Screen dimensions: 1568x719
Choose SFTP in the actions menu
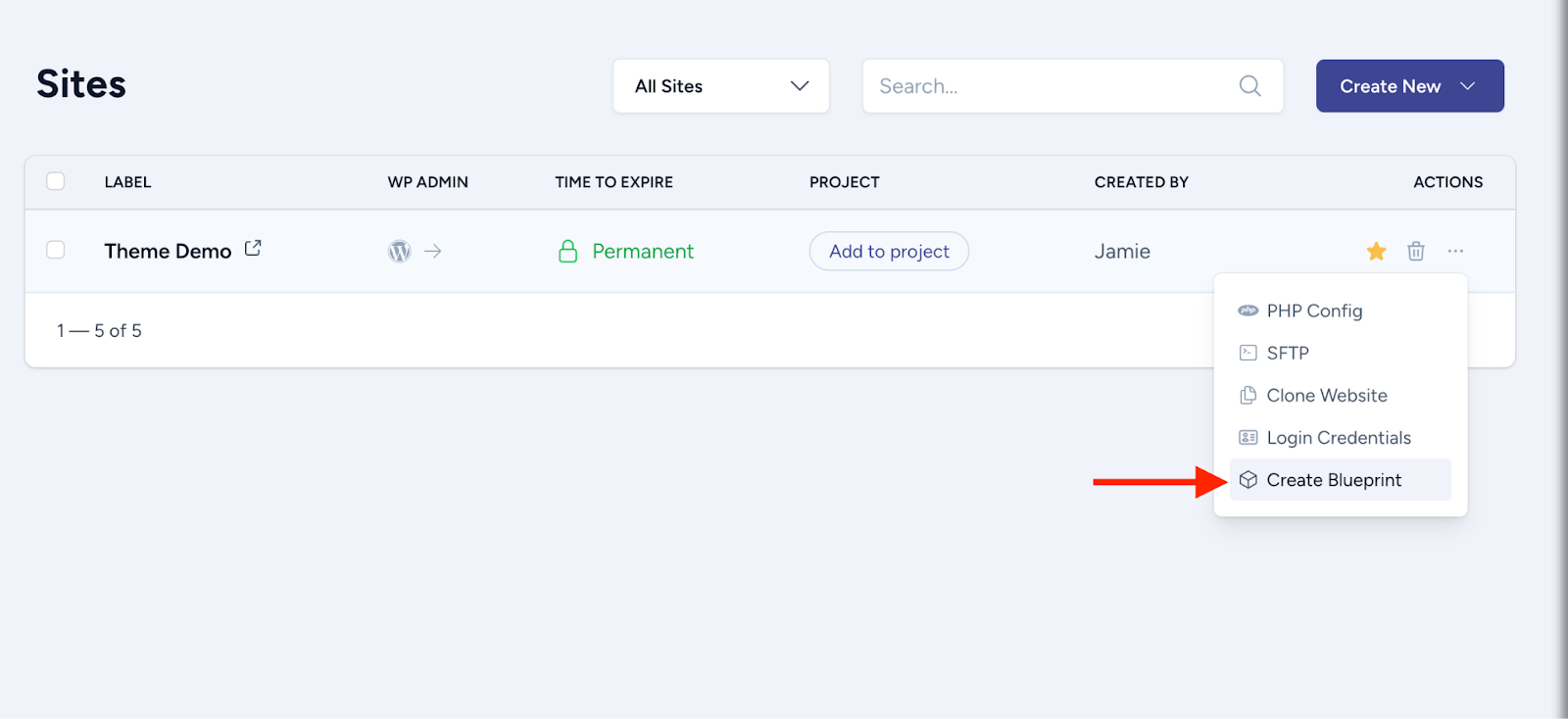pos(1287,353)
